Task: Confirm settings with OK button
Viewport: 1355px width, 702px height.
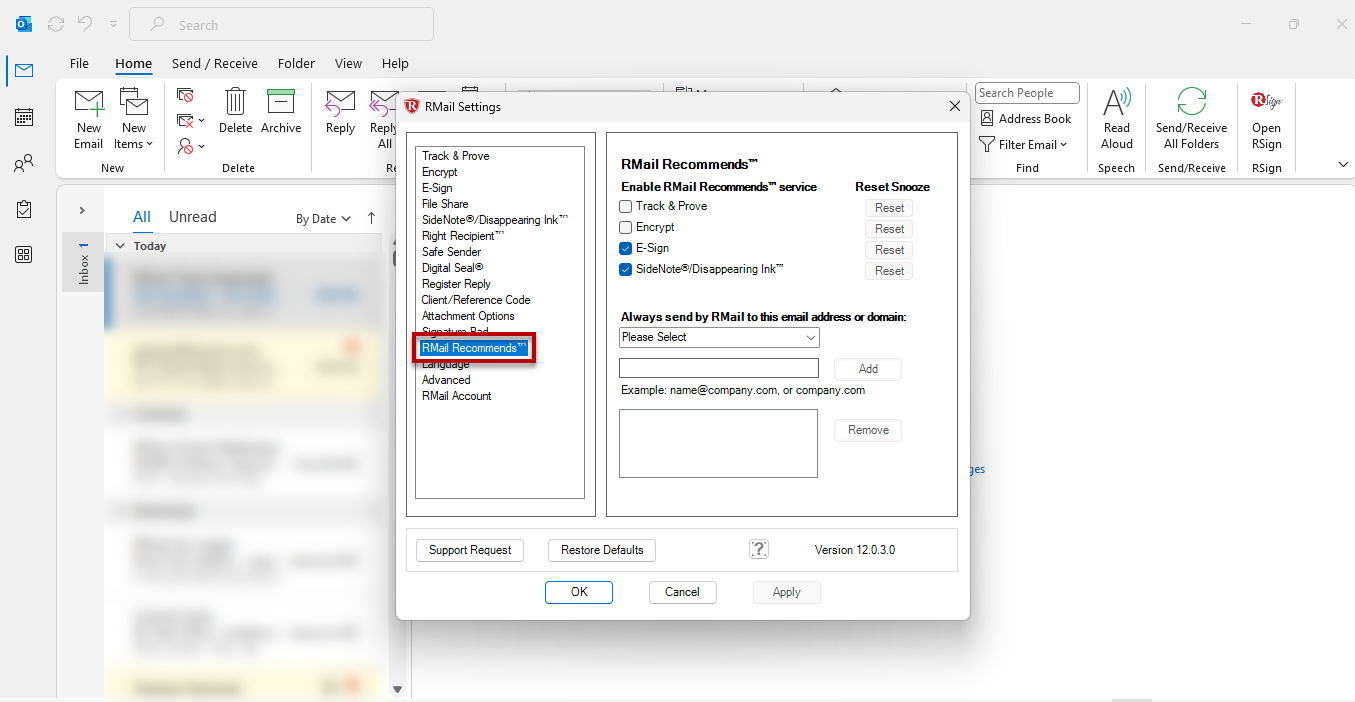Action: coord(579,592)
